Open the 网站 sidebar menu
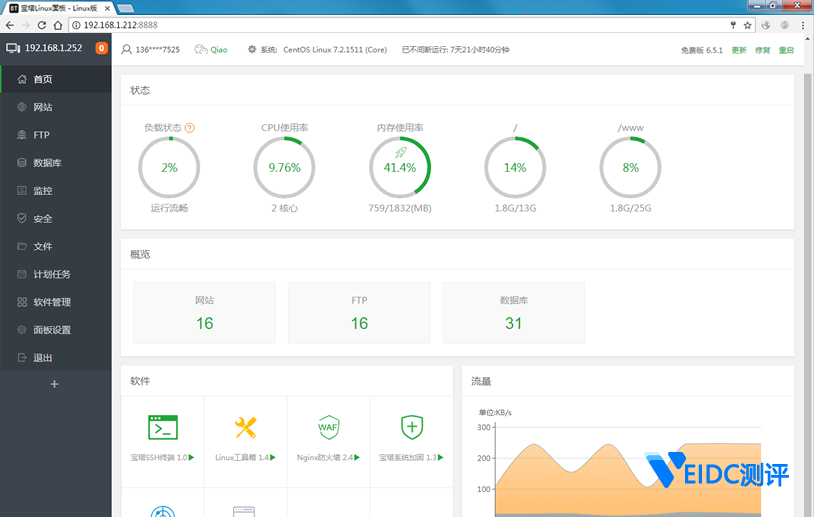 point(43,107)
